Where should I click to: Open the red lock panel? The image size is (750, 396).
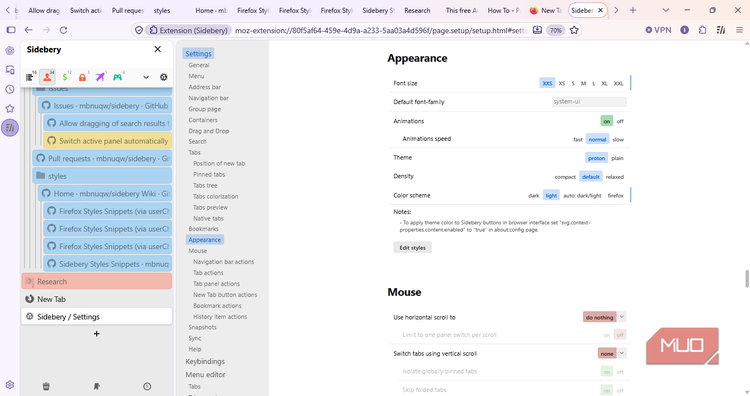[x=82, y=77]
